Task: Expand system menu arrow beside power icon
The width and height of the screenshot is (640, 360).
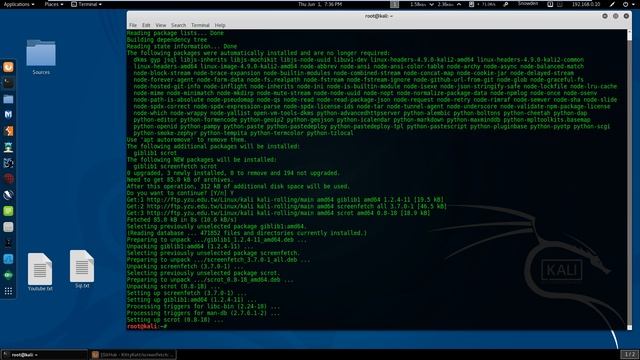Action: [x=634, y=4]
